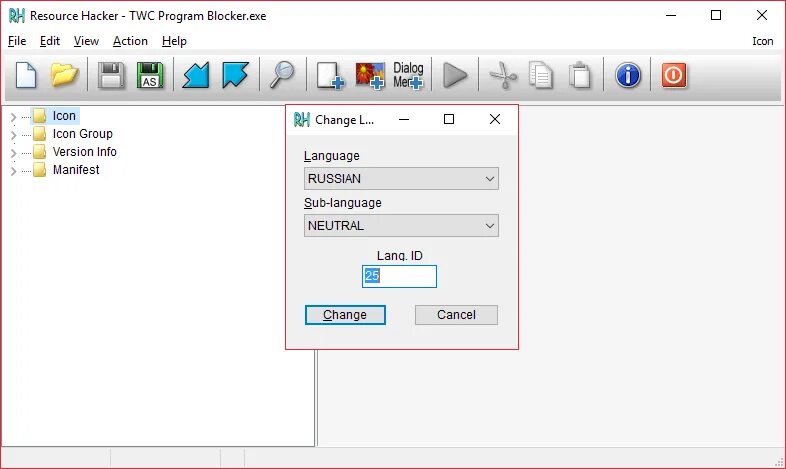Click the Change button
The image size is (786, 469).
click(345, 315)
